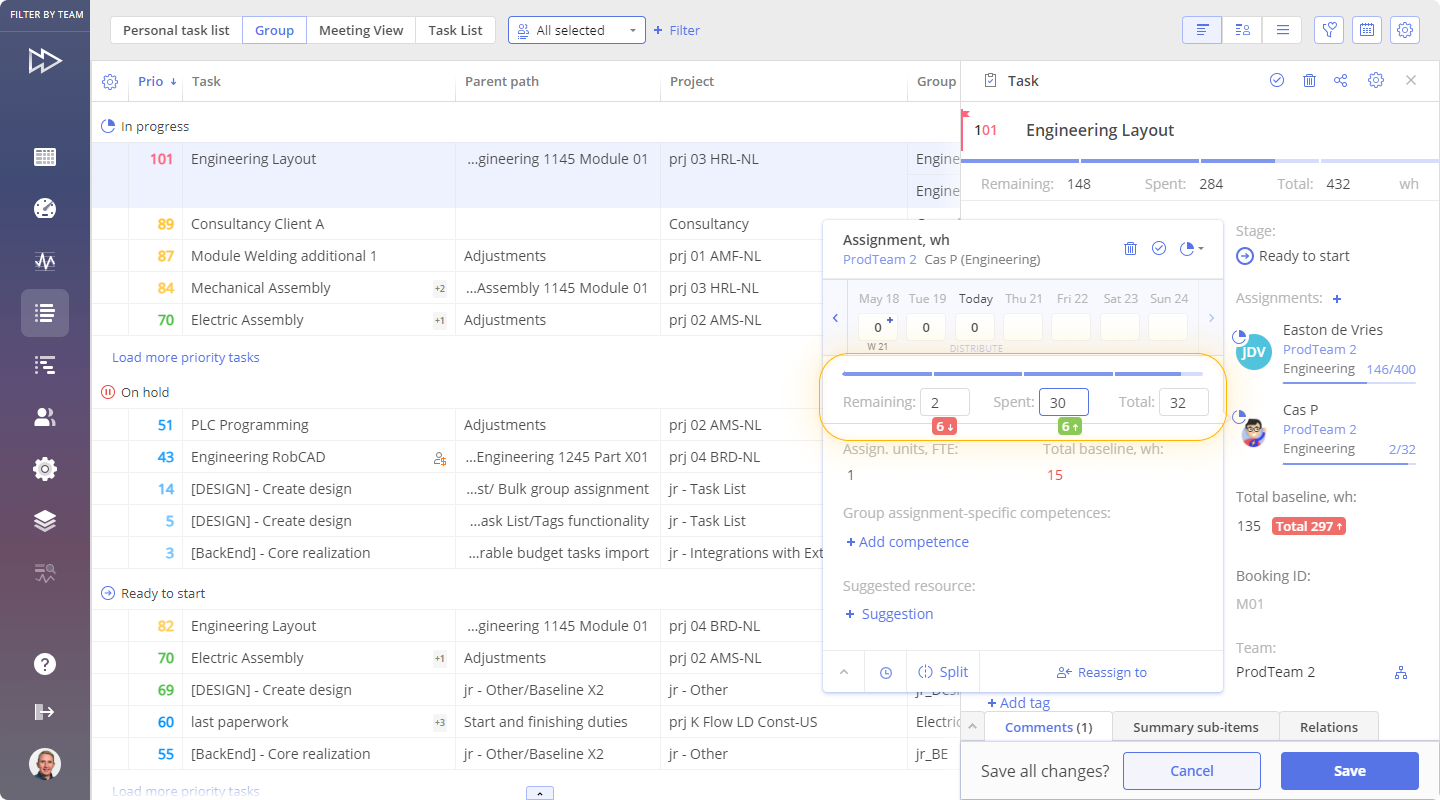Open the user profile avatar
The width and height of the screenshot is (1440, 800).
click(x=45, y=764)
